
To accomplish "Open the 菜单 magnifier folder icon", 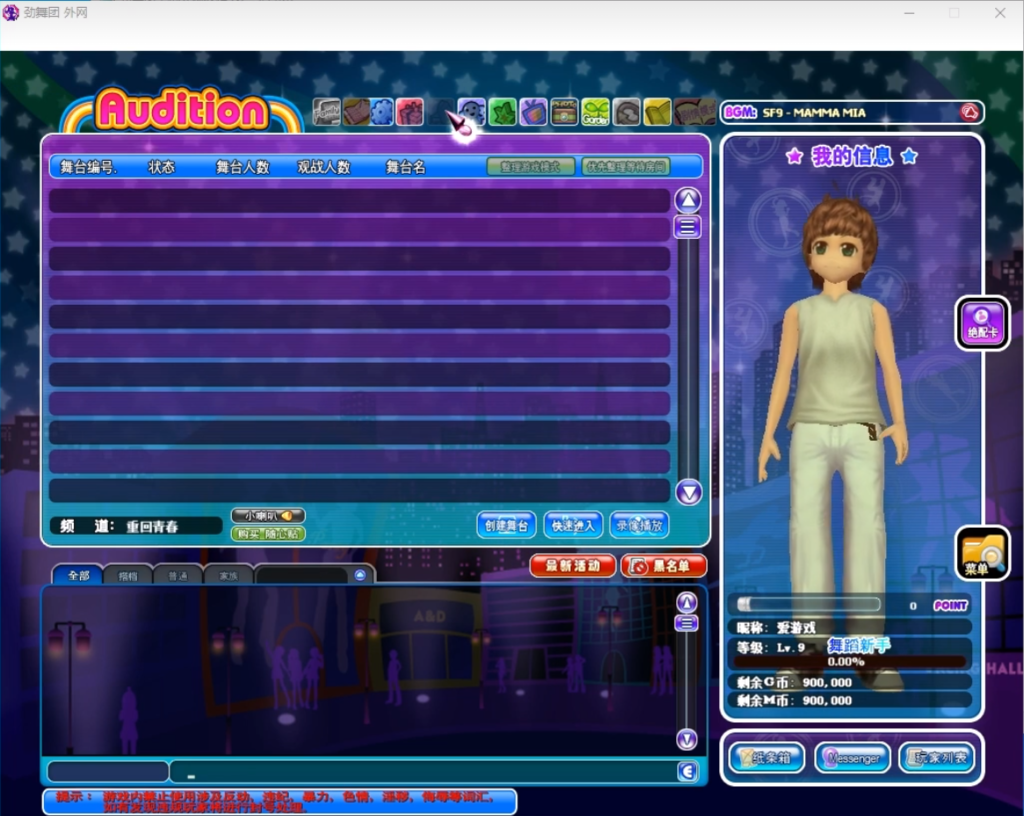I will point(981,553).
